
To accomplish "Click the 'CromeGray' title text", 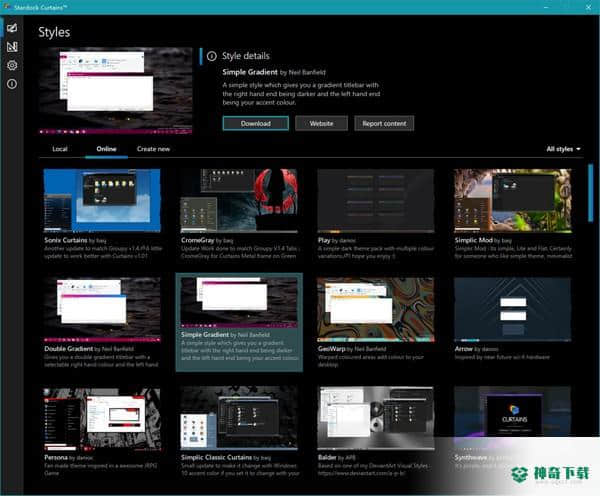I will [197, 240].
